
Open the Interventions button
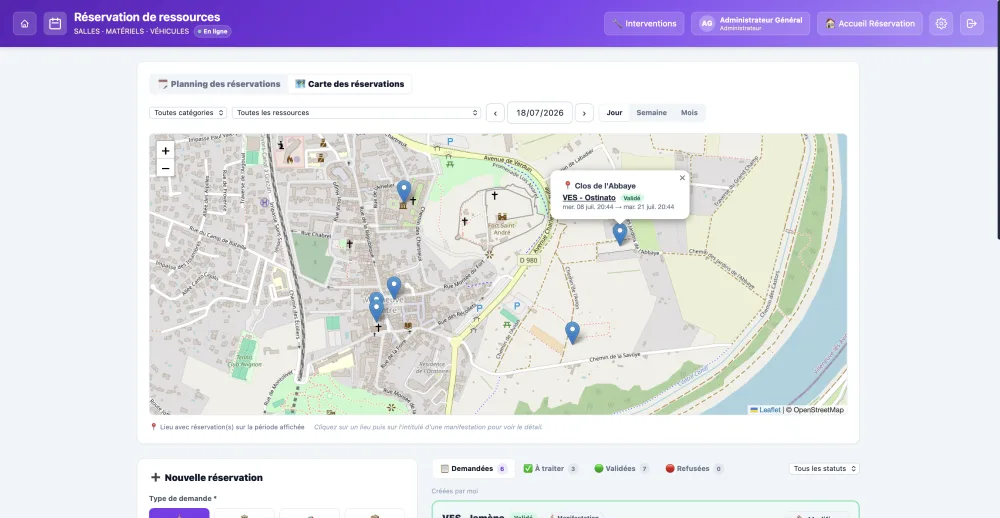pyautogui.click(x=644, y=24)
